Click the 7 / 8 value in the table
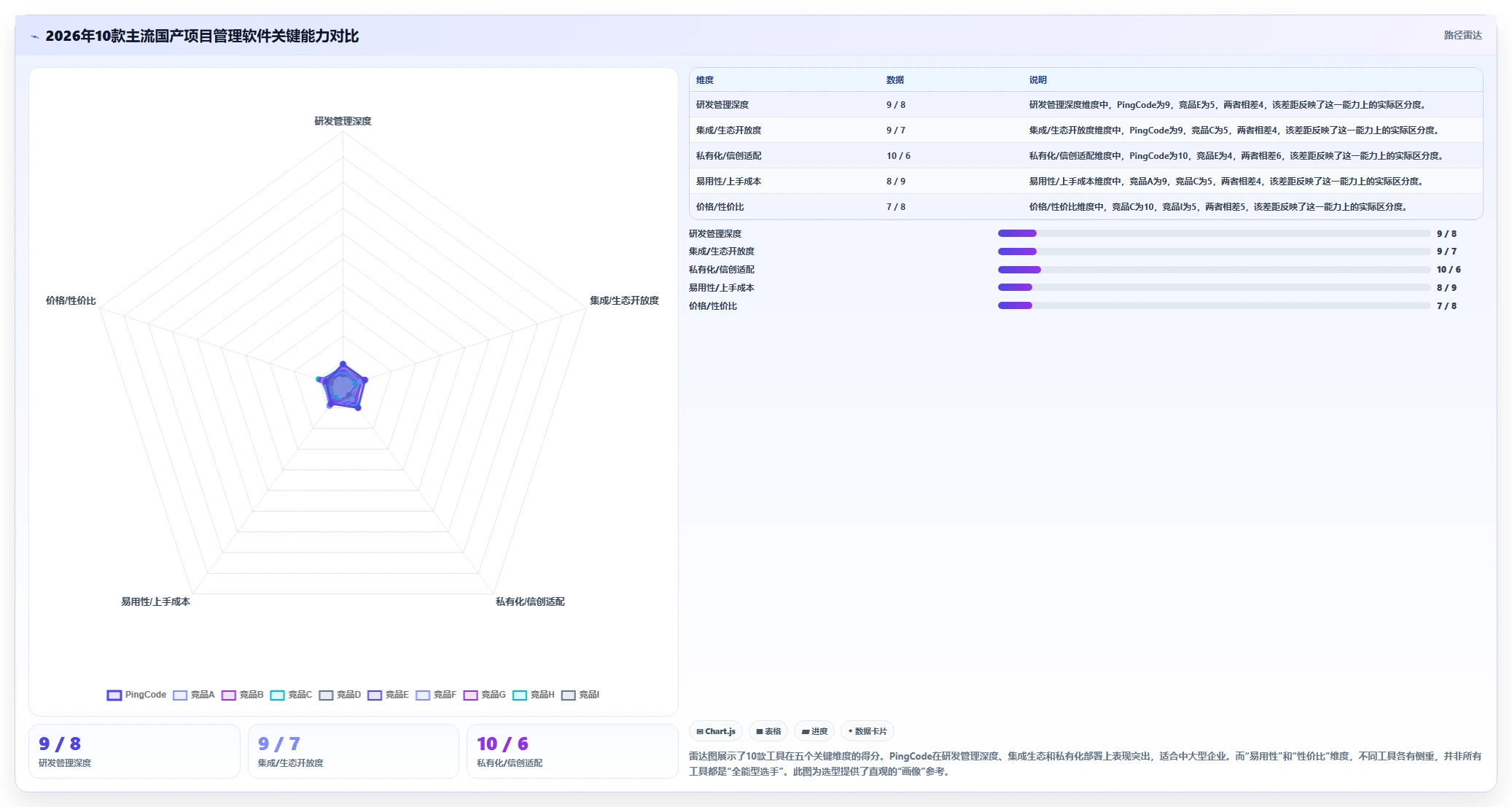The width and height of the screenshot is (1512, 807). tap(896, 207)
